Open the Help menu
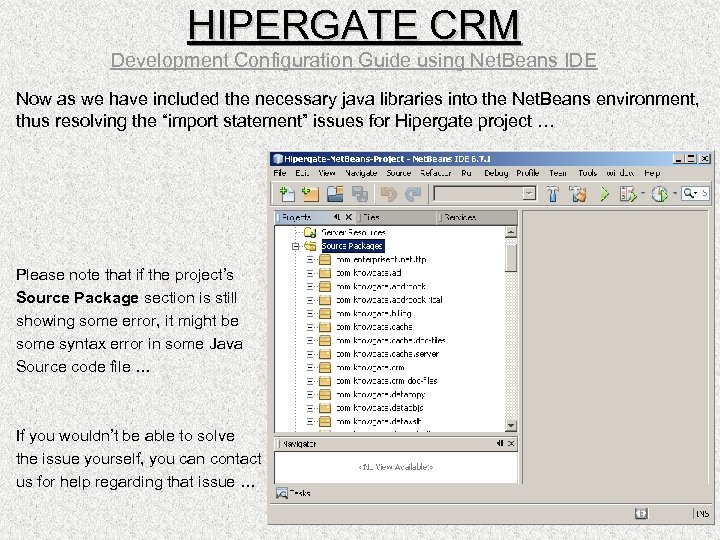Screen dimensions: 720x540 tap(652, 173)
